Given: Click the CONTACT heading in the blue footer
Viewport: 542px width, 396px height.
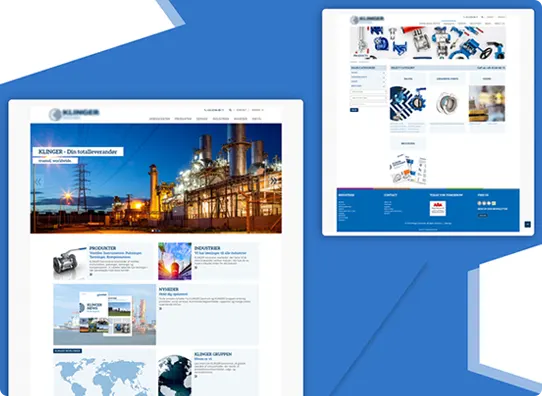Looking at the screenshot, I should [390, 195].
